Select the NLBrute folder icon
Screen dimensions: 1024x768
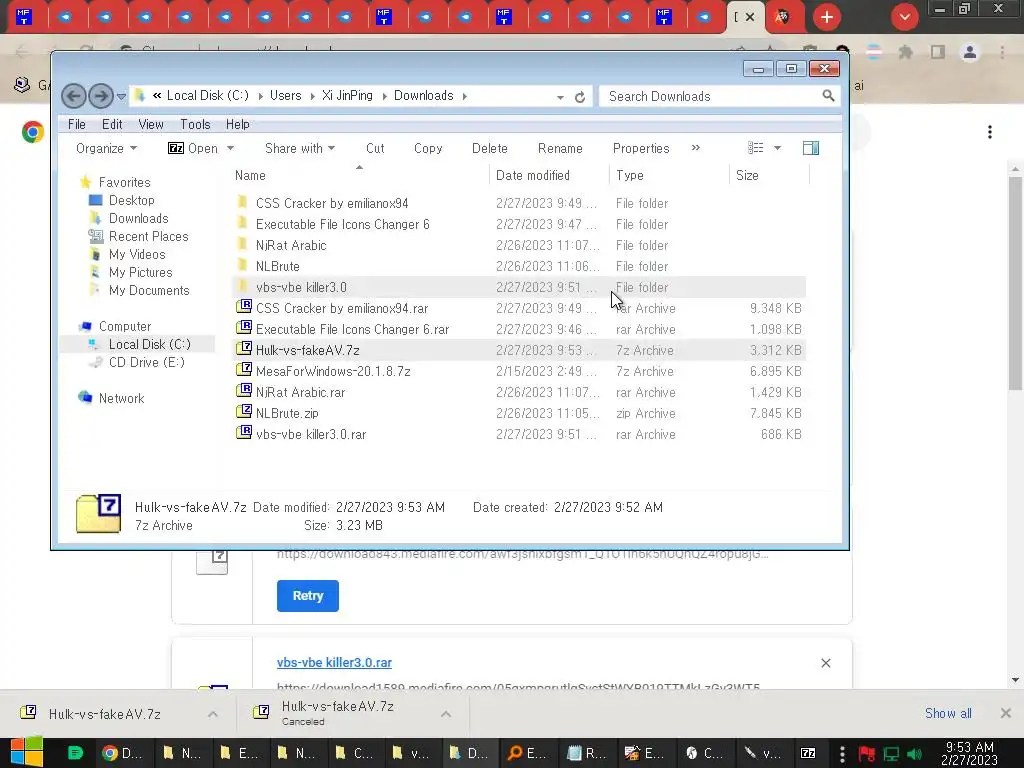coord(243,266)
